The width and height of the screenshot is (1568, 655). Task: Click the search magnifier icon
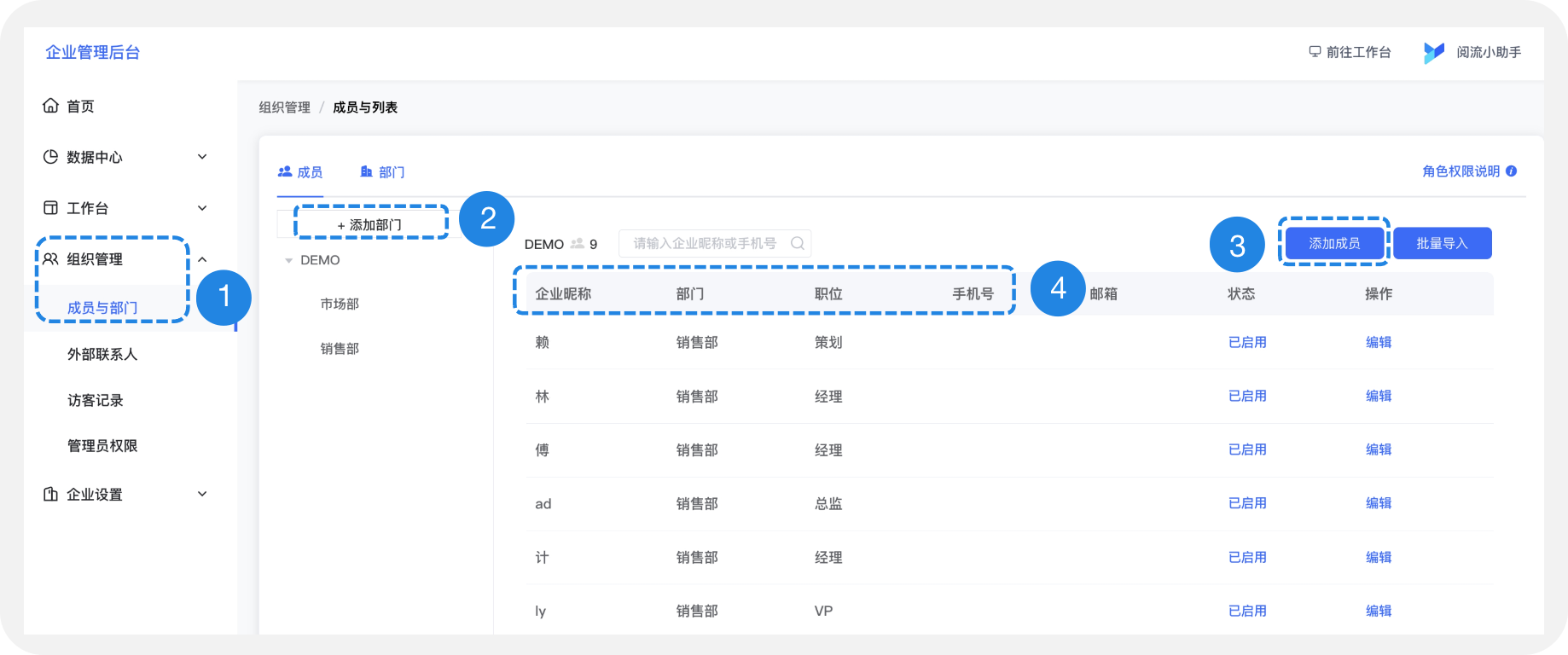coord(797,243)
